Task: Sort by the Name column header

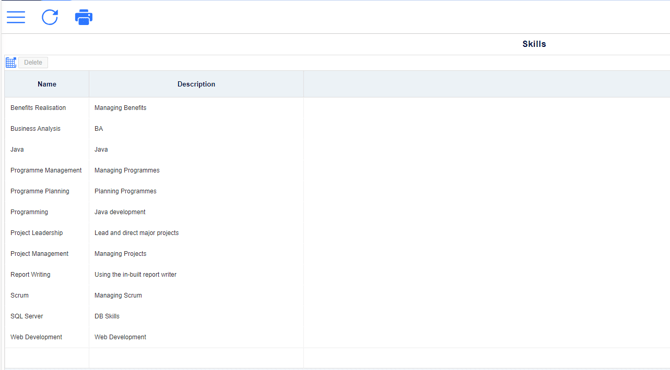Action: (47, 84)
